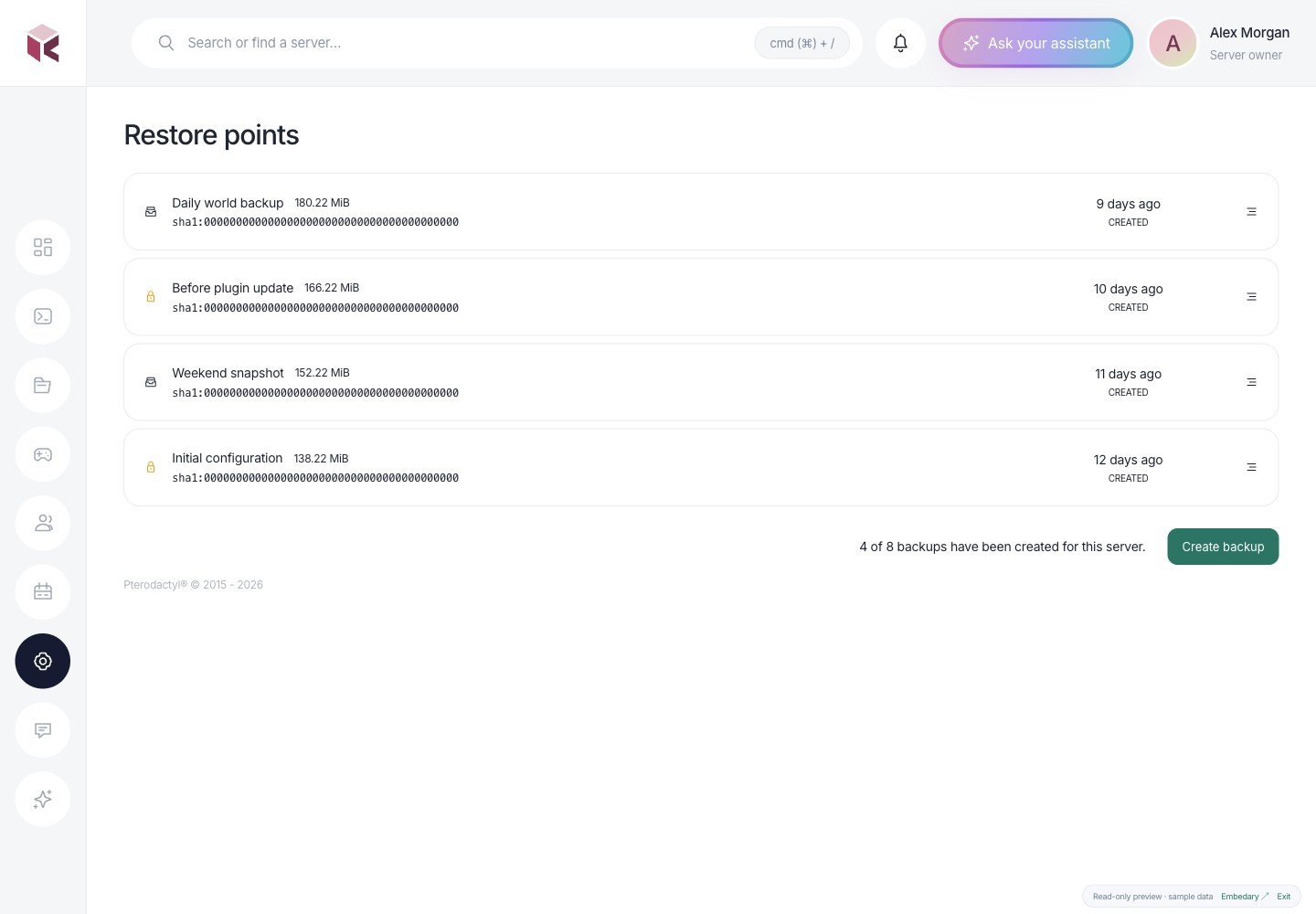Click the 12 days ago timestamp
Image resolution: width=1316 pixels, height=914 pixels.
1129,460
